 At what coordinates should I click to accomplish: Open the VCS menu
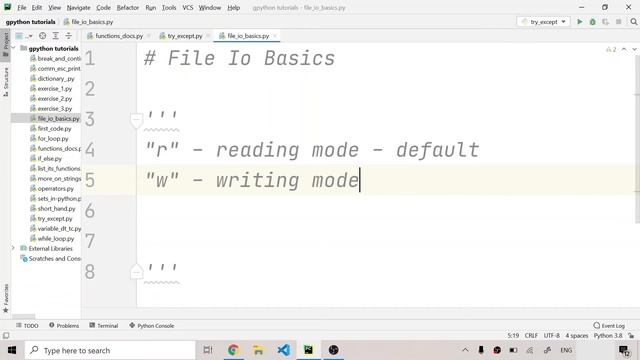point(188,7)
